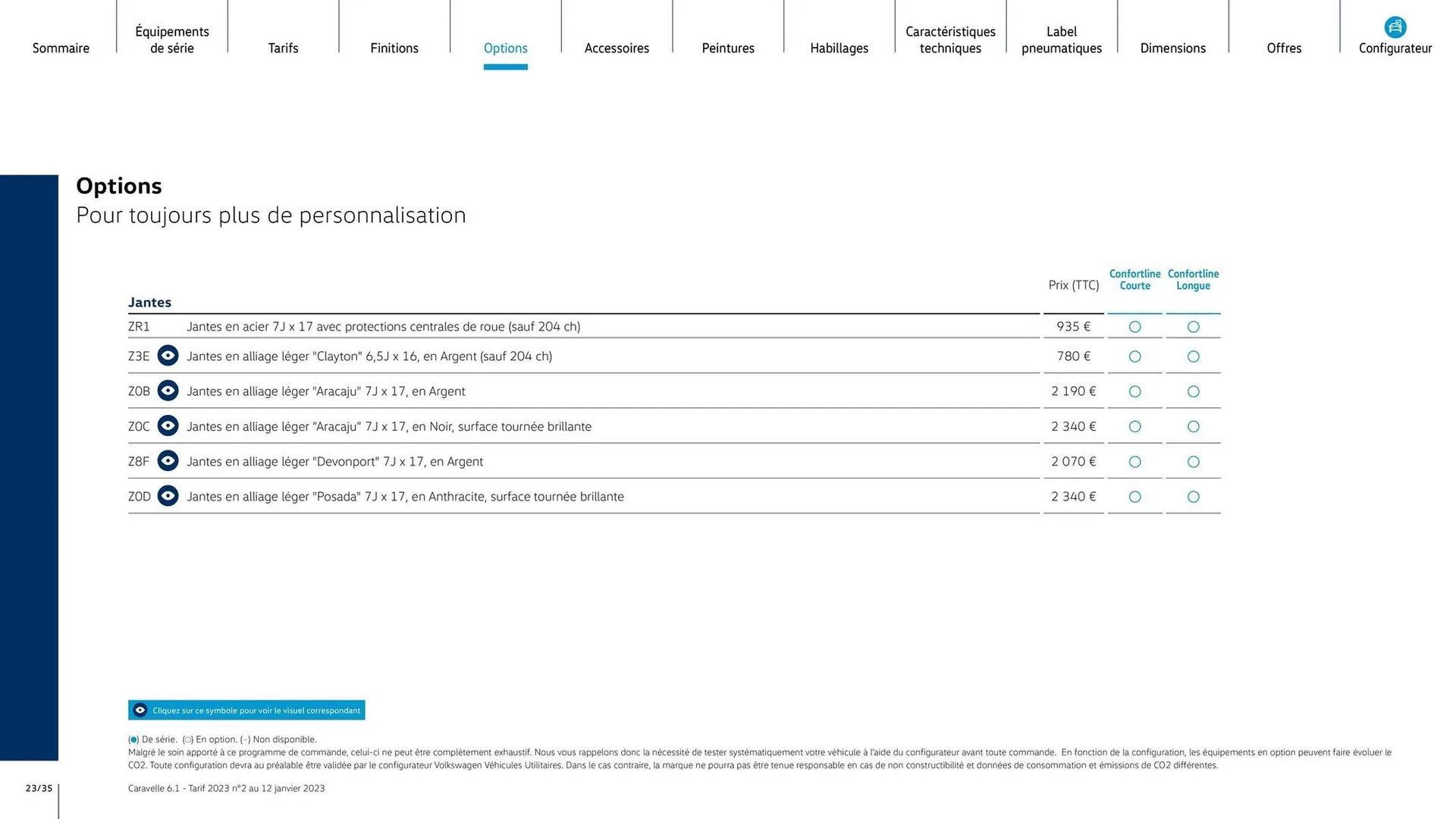Click the eye symbol in the blue legend banner
Image resolution: width=1456 pixels, height=819 pixels.
coord(140,710)
